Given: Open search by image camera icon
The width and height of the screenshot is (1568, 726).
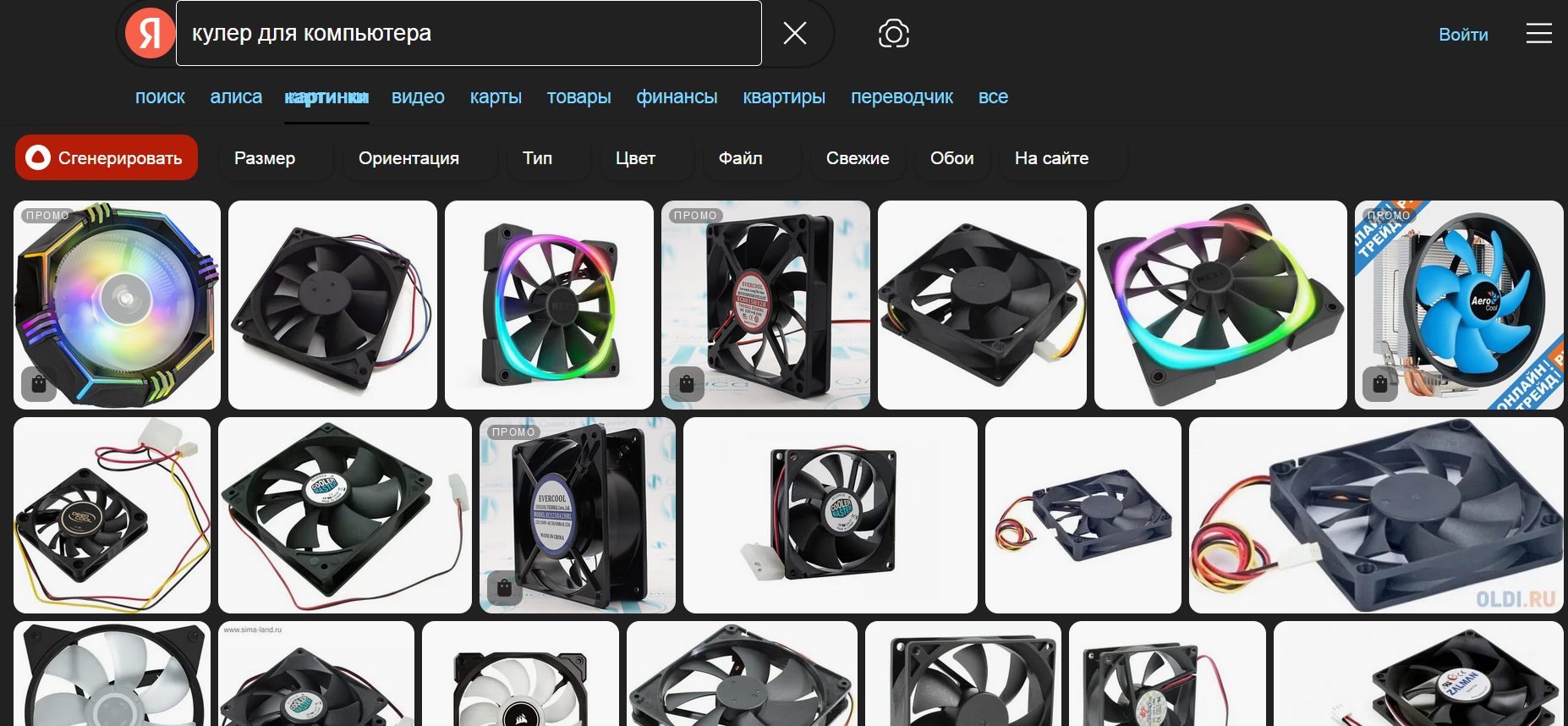Looking at the screenshot, I should pos(894,34).
